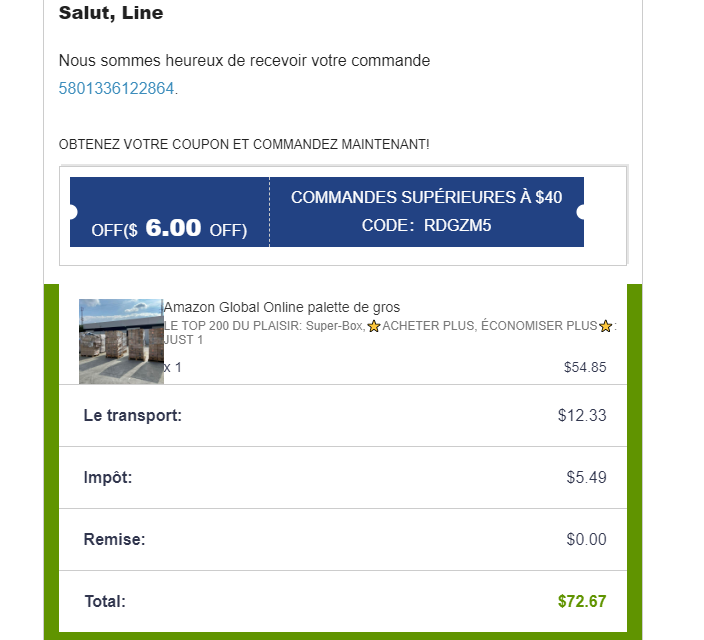Select the Impôt row label
Image resolution: width=704 pixels, height=640 pixels.
point(108,477)
